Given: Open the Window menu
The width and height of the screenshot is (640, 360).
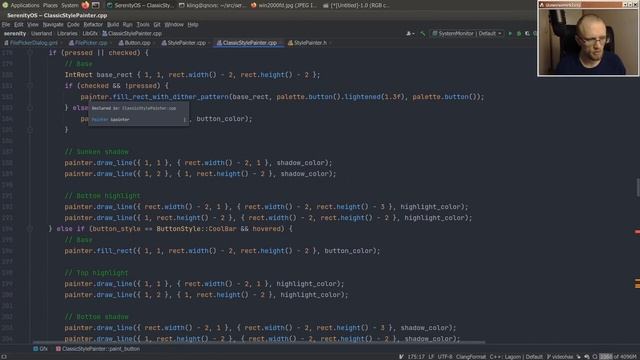Looking at the screenshot, I should (174, 24).
